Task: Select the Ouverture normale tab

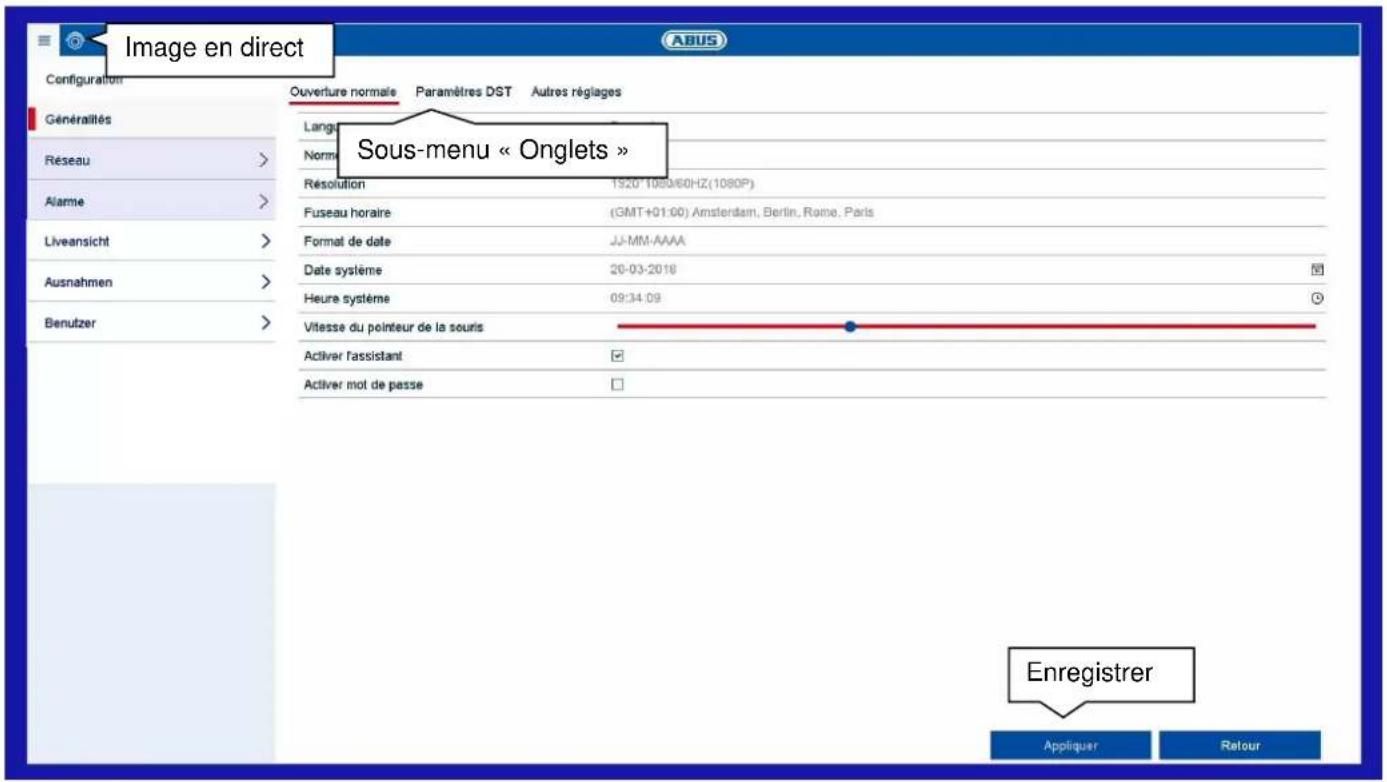Action: coord(343,92)
